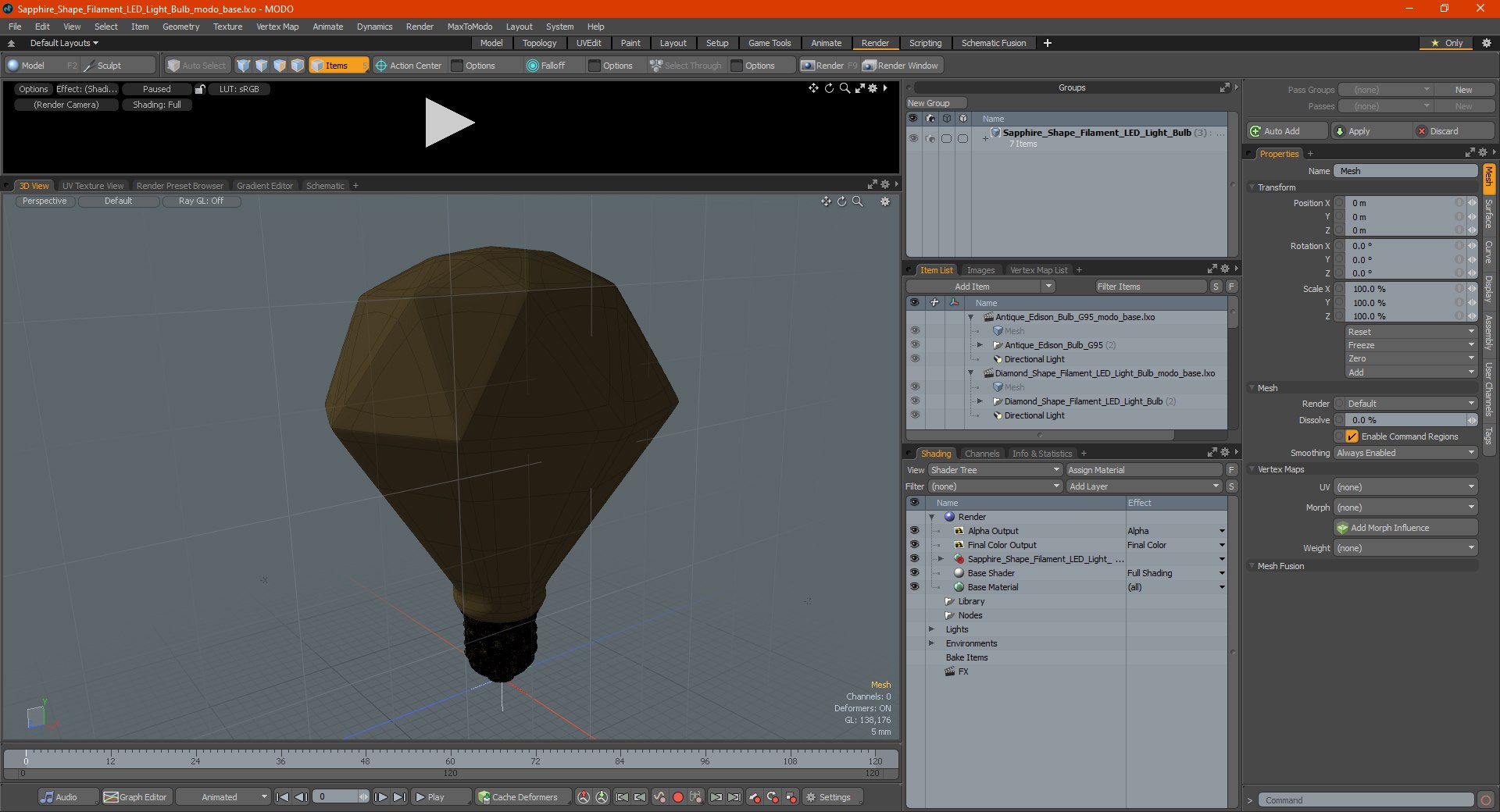Expand Antique_Edison_Bulb_G95 tree item
This screenshot has height=812, width=1500.
coord(980,345)
